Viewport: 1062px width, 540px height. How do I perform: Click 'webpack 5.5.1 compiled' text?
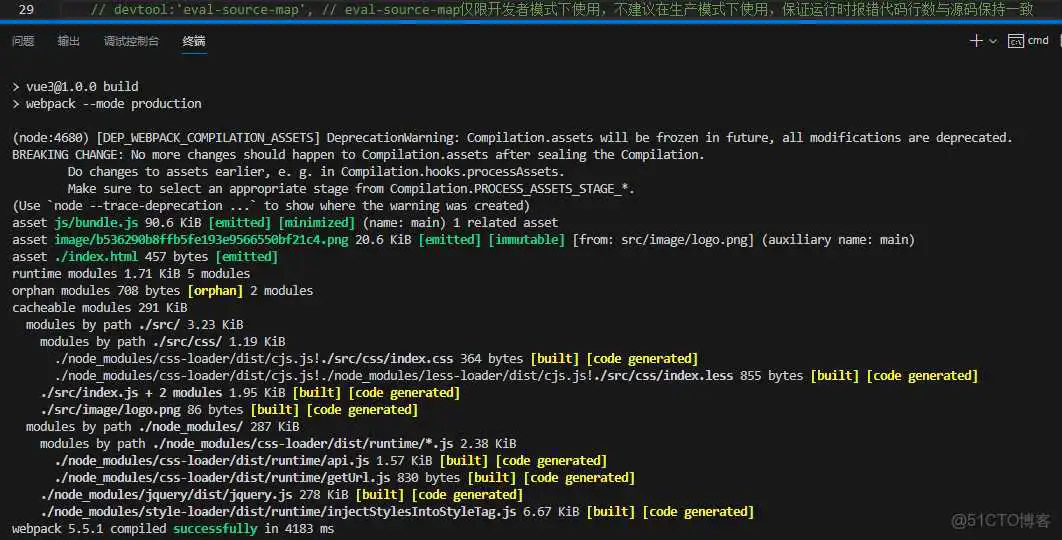click(89, 528)
